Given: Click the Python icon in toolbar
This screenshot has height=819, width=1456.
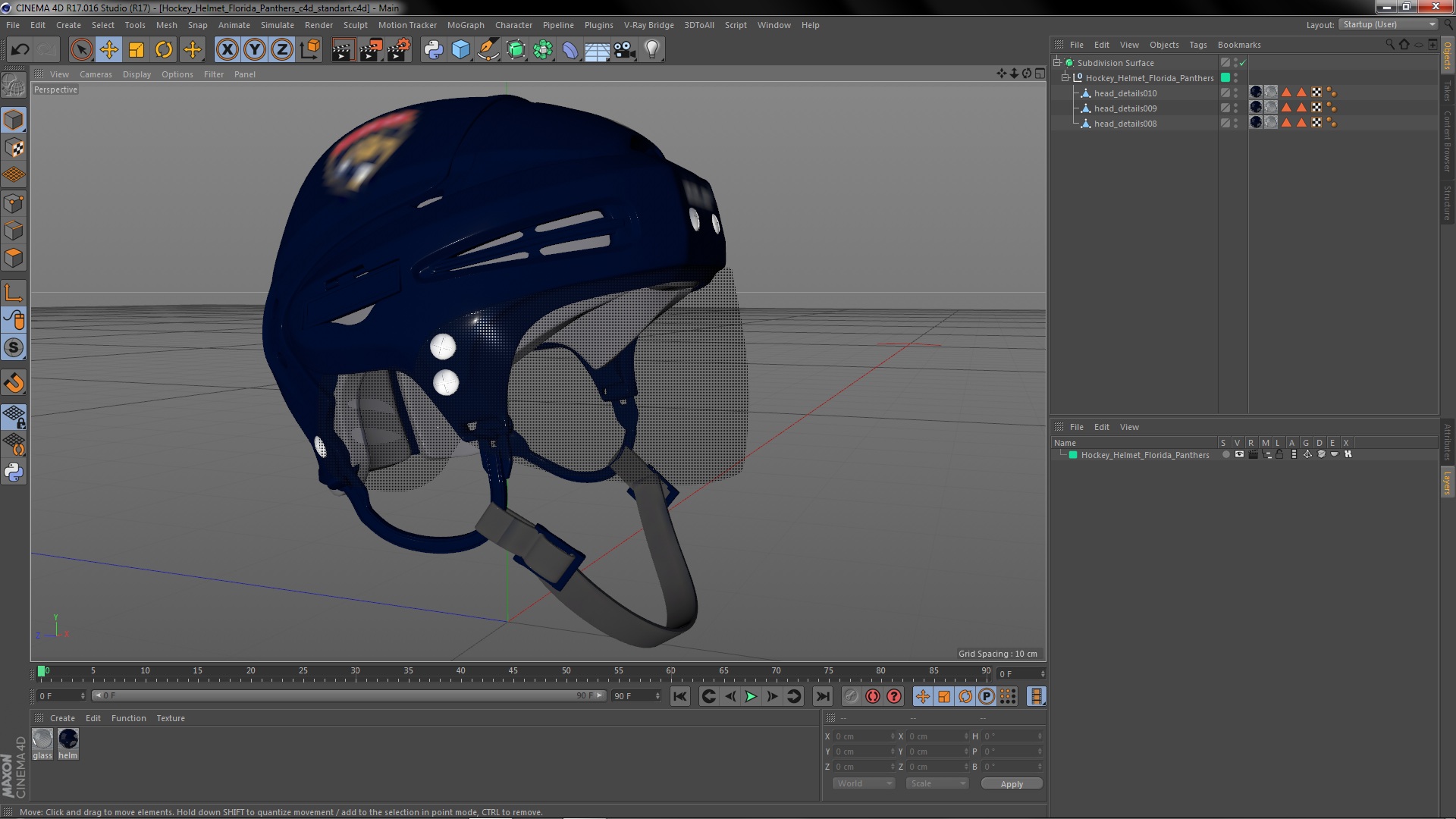Looking at the screenshot, I should [x=434, y=50].
